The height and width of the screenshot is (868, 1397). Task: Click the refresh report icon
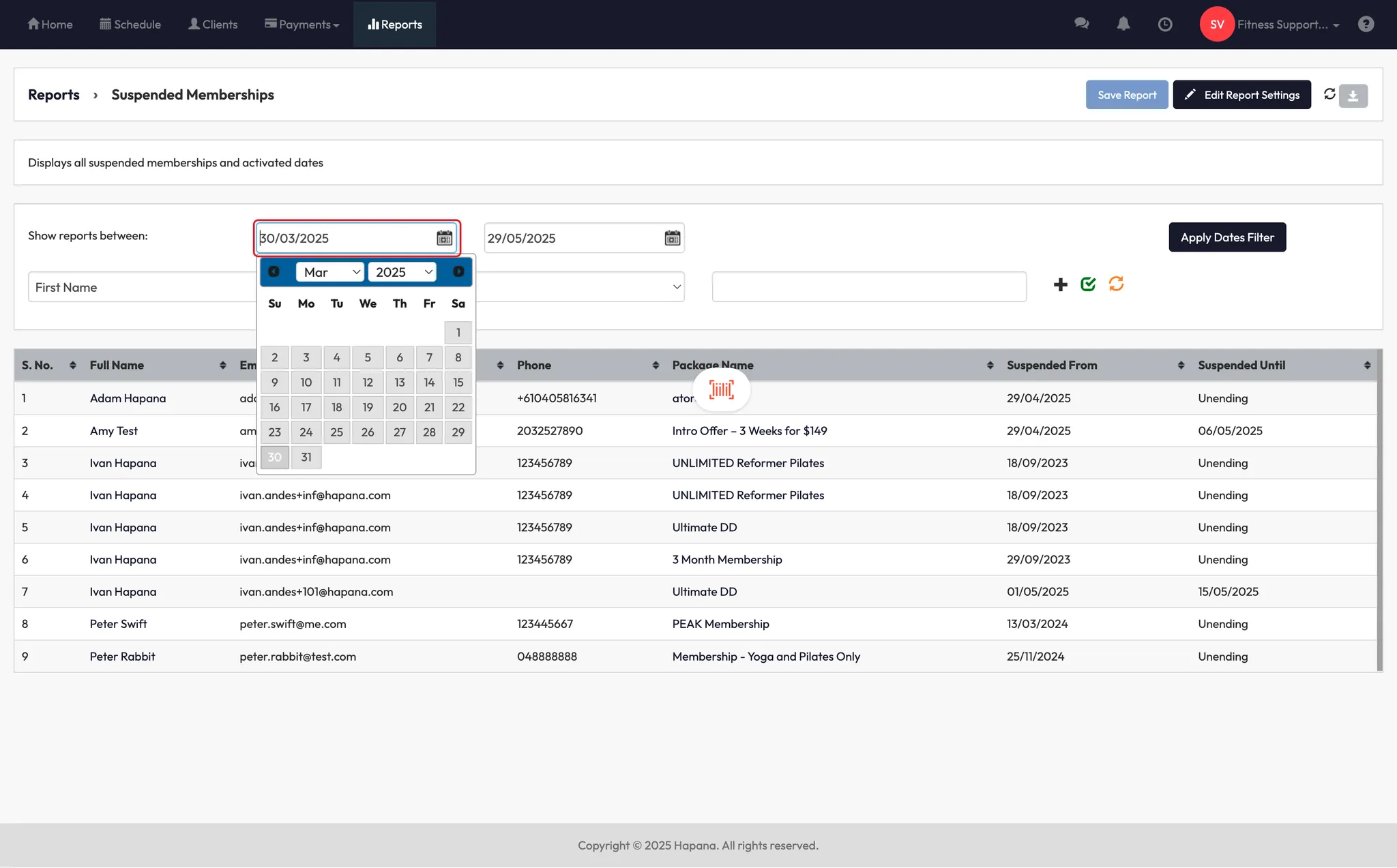pyautogui.click(x=1329, y=94)
